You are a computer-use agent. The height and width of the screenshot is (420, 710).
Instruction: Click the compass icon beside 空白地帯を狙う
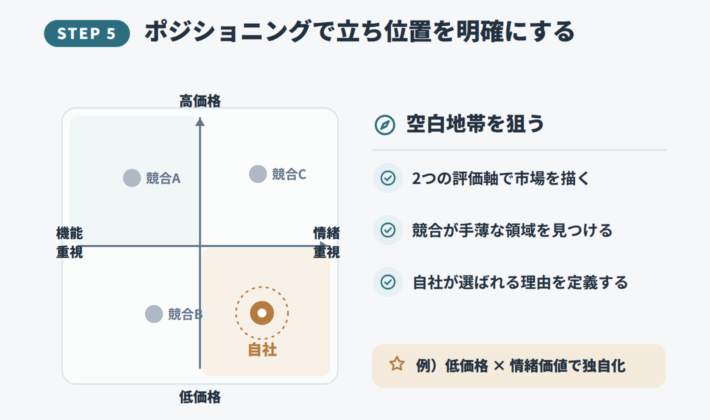point(385,125)
